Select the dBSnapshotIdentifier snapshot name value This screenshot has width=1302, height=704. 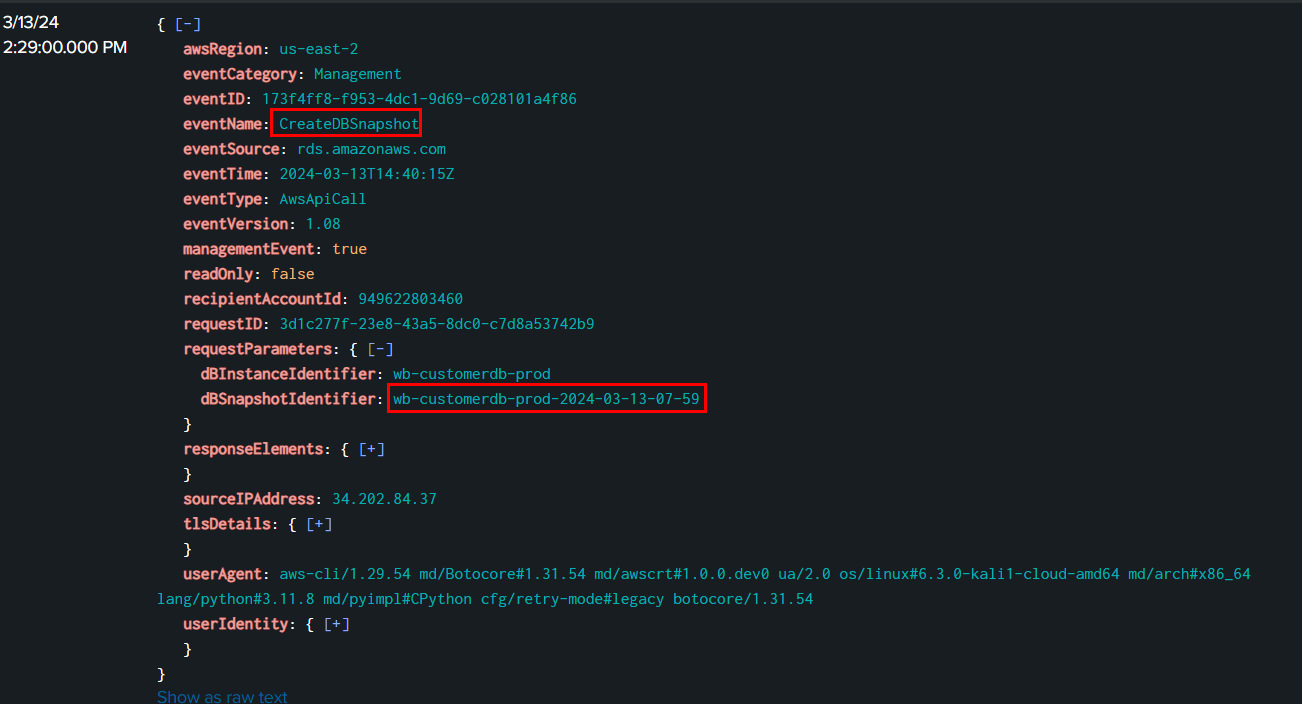pyautogui.click(x=545, y=399)
